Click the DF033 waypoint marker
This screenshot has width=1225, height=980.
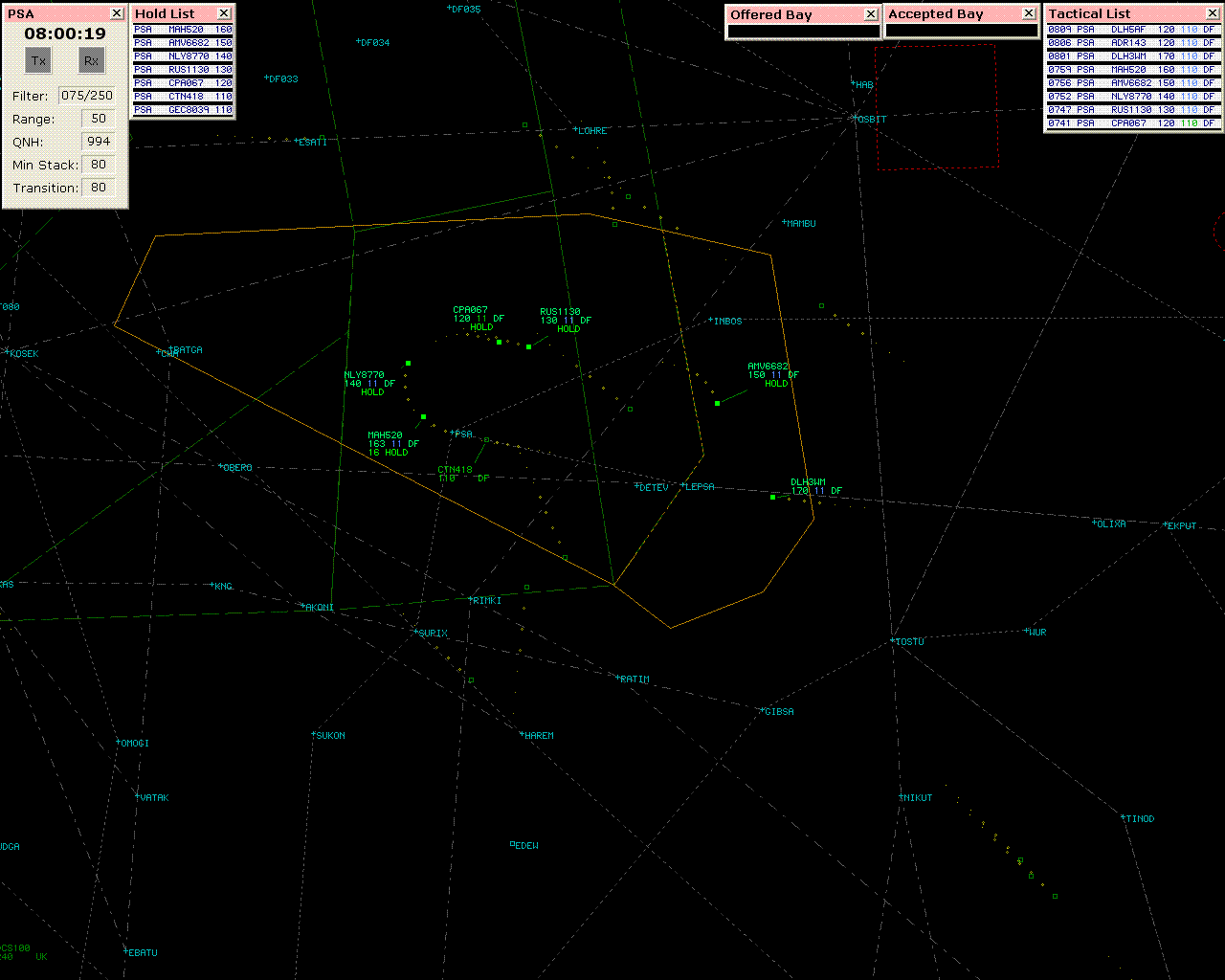click(x=281, y=78)
